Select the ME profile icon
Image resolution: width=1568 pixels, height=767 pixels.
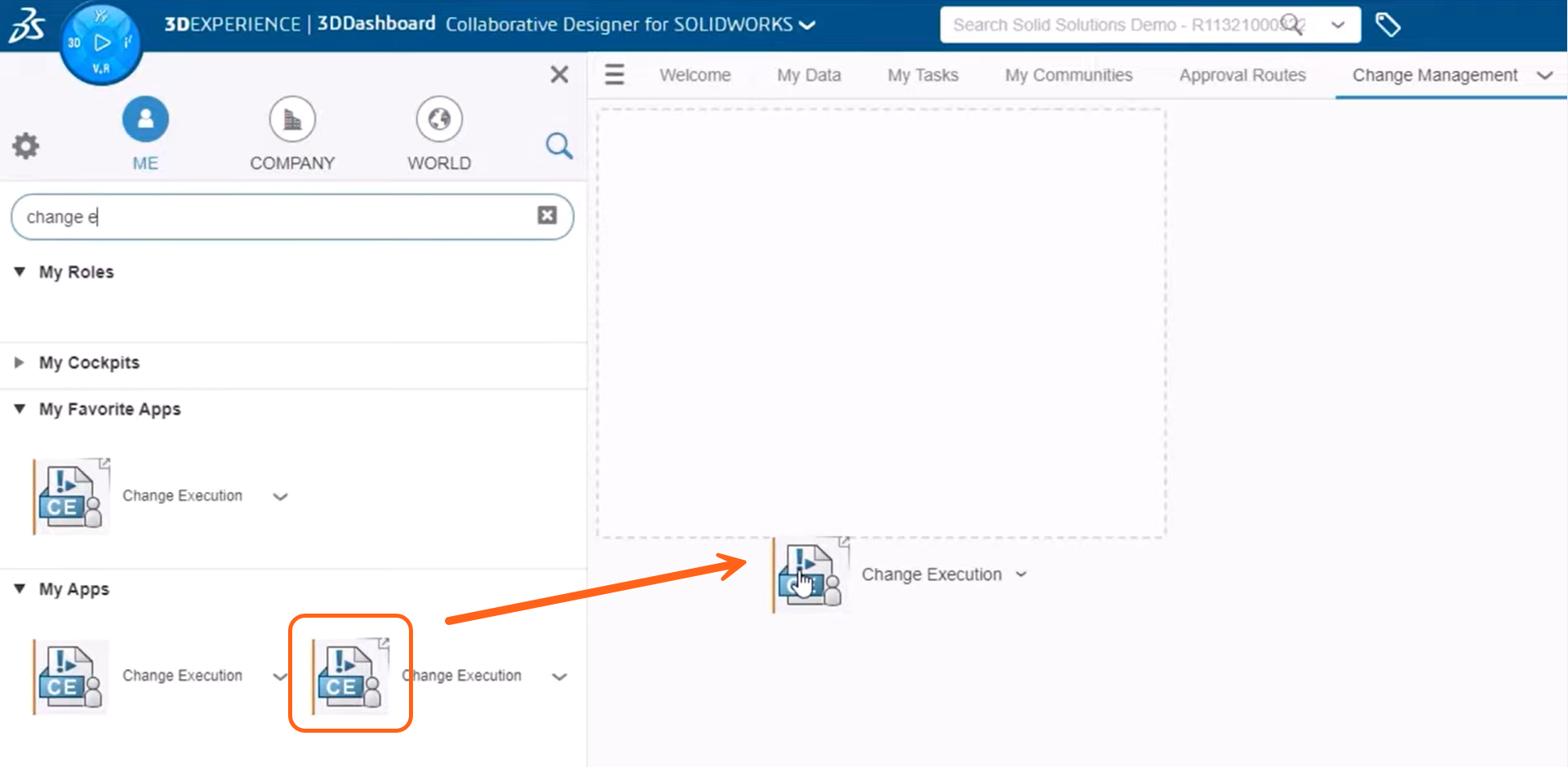(x=145, y=120)
